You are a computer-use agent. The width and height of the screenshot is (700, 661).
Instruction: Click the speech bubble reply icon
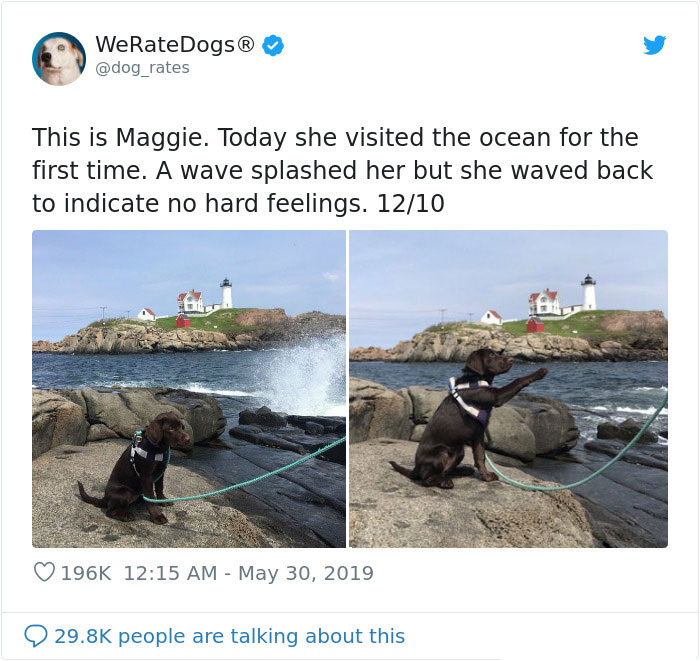tap(35, 636)
